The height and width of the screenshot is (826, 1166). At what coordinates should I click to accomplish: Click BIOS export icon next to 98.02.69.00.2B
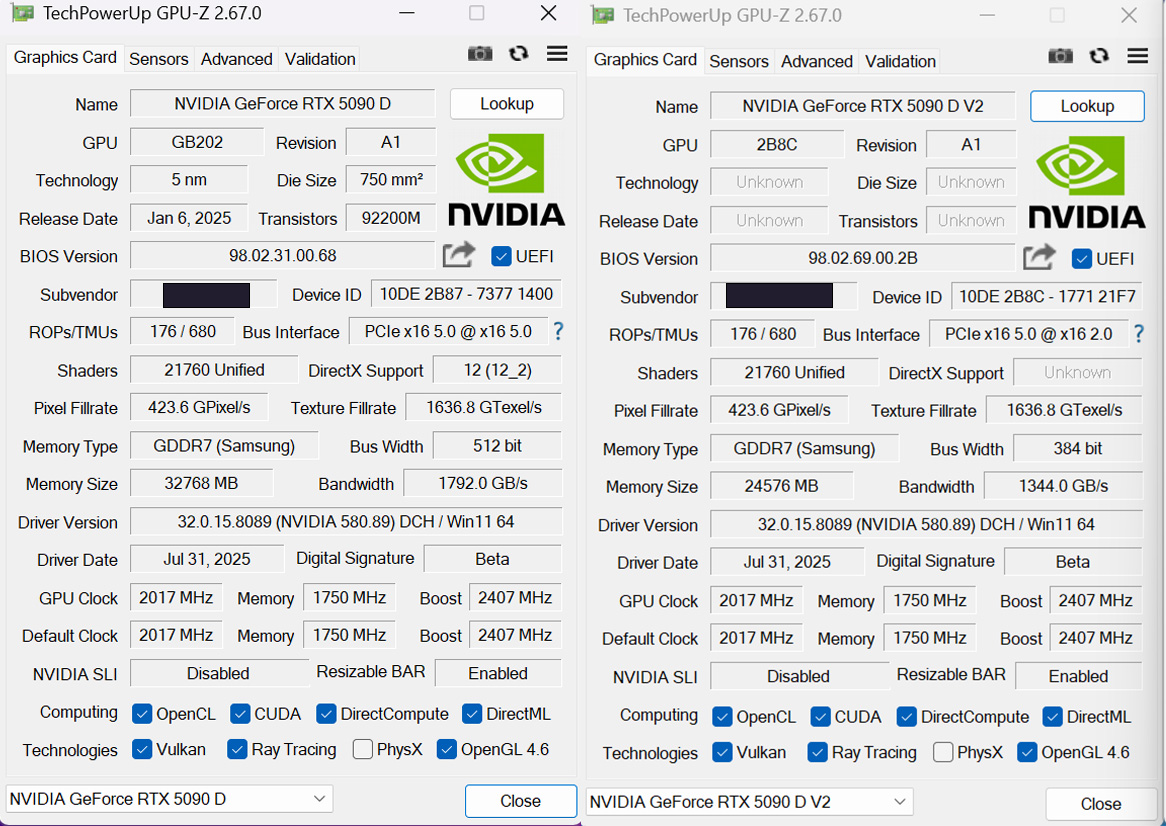pos(1039,257)
